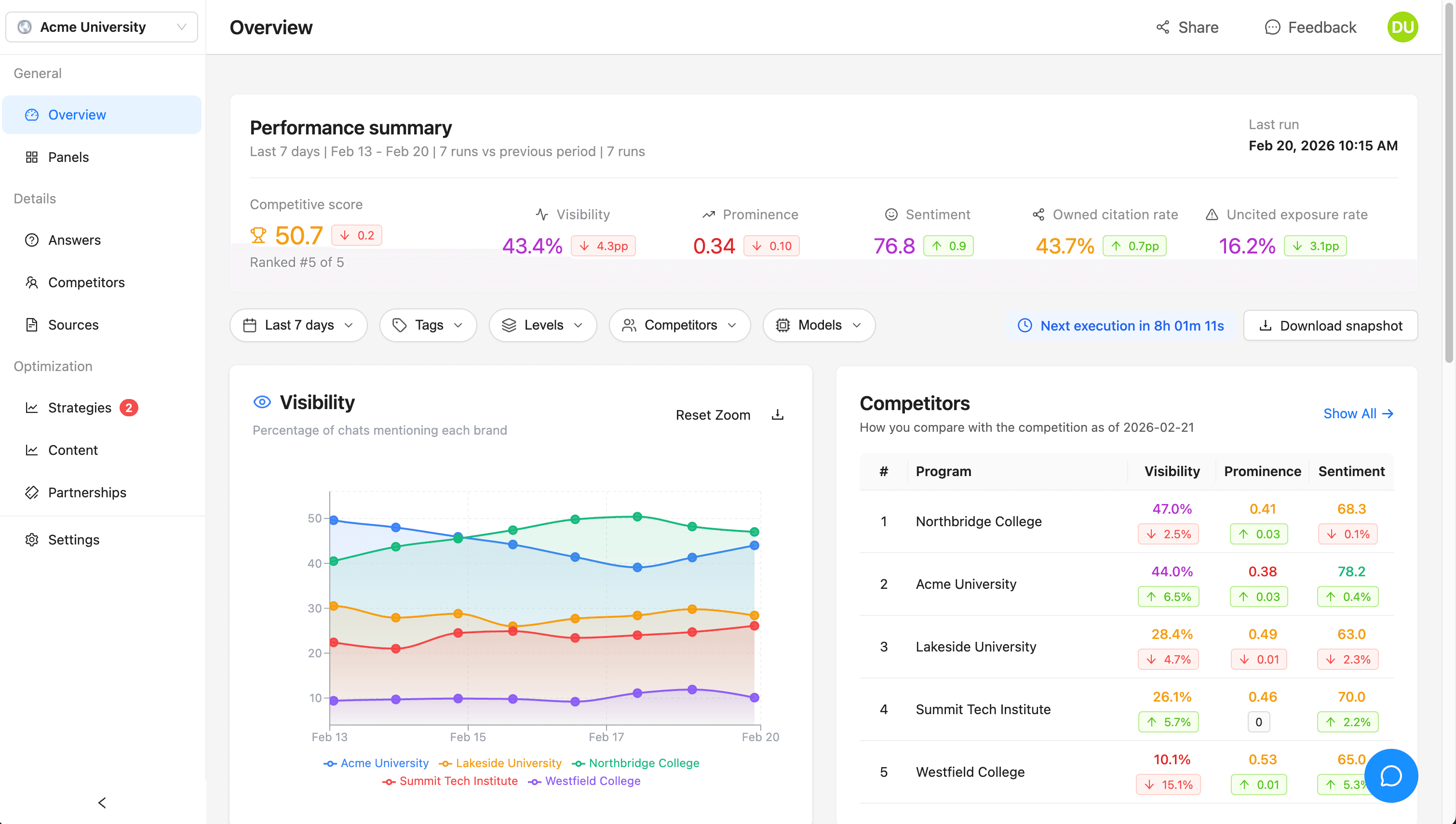The height and width of the screenshot is (824, 1456).
Task: Click the Visibility eye icon on the chart
Action: pyautogui.click(x=261, y=402)
